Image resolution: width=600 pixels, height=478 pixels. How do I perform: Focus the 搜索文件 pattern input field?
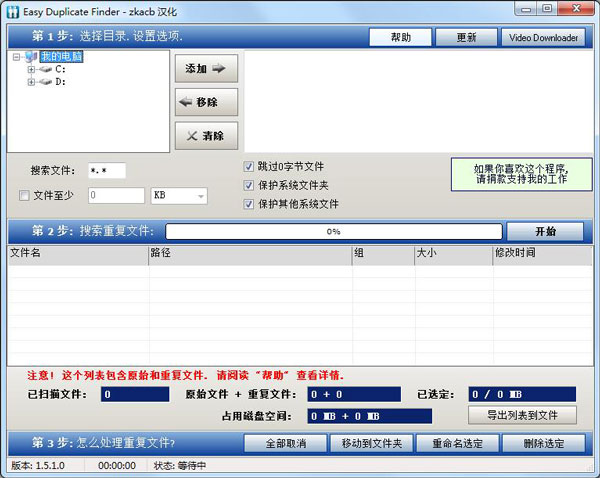[x=107, y=171]
